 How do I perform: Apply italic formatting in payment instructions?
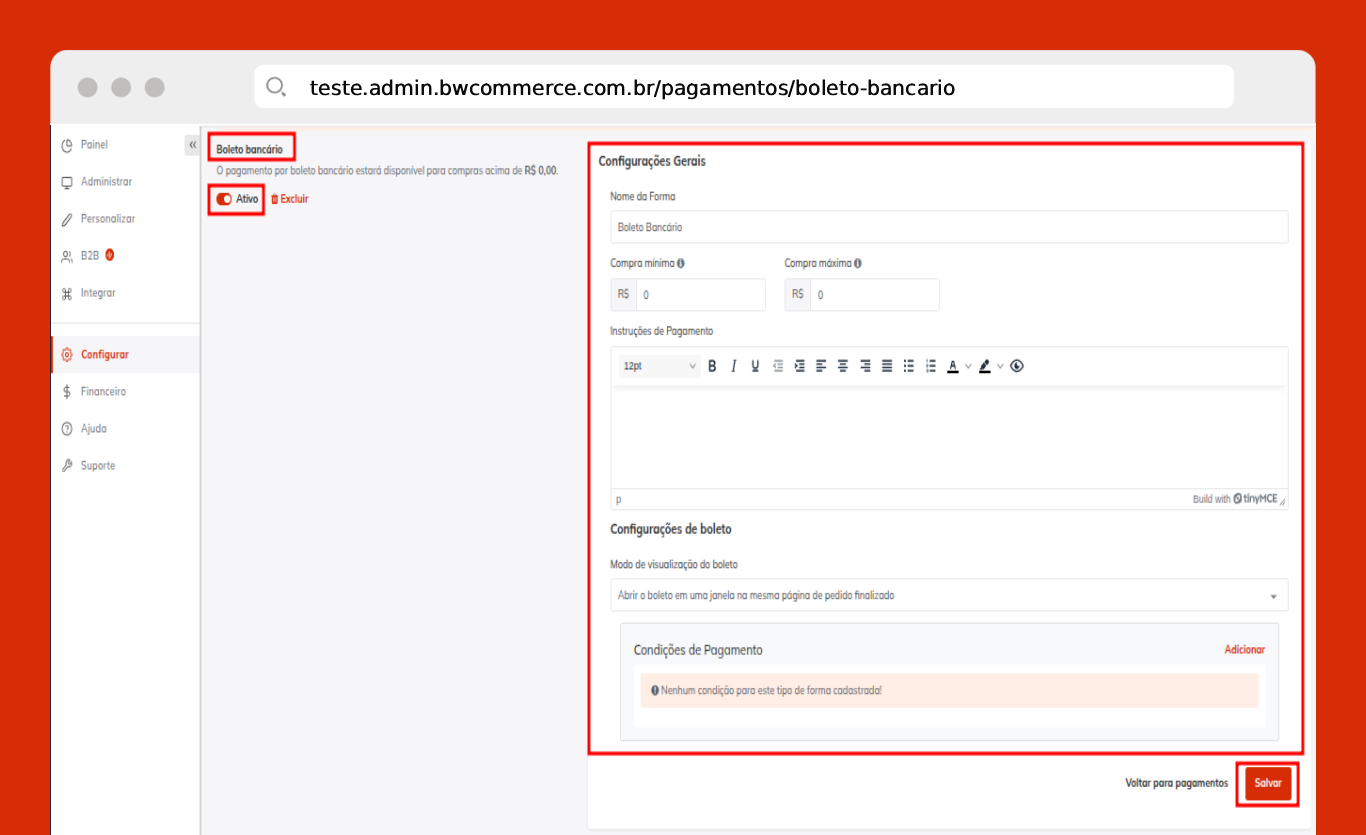click(x=733, y=366)
